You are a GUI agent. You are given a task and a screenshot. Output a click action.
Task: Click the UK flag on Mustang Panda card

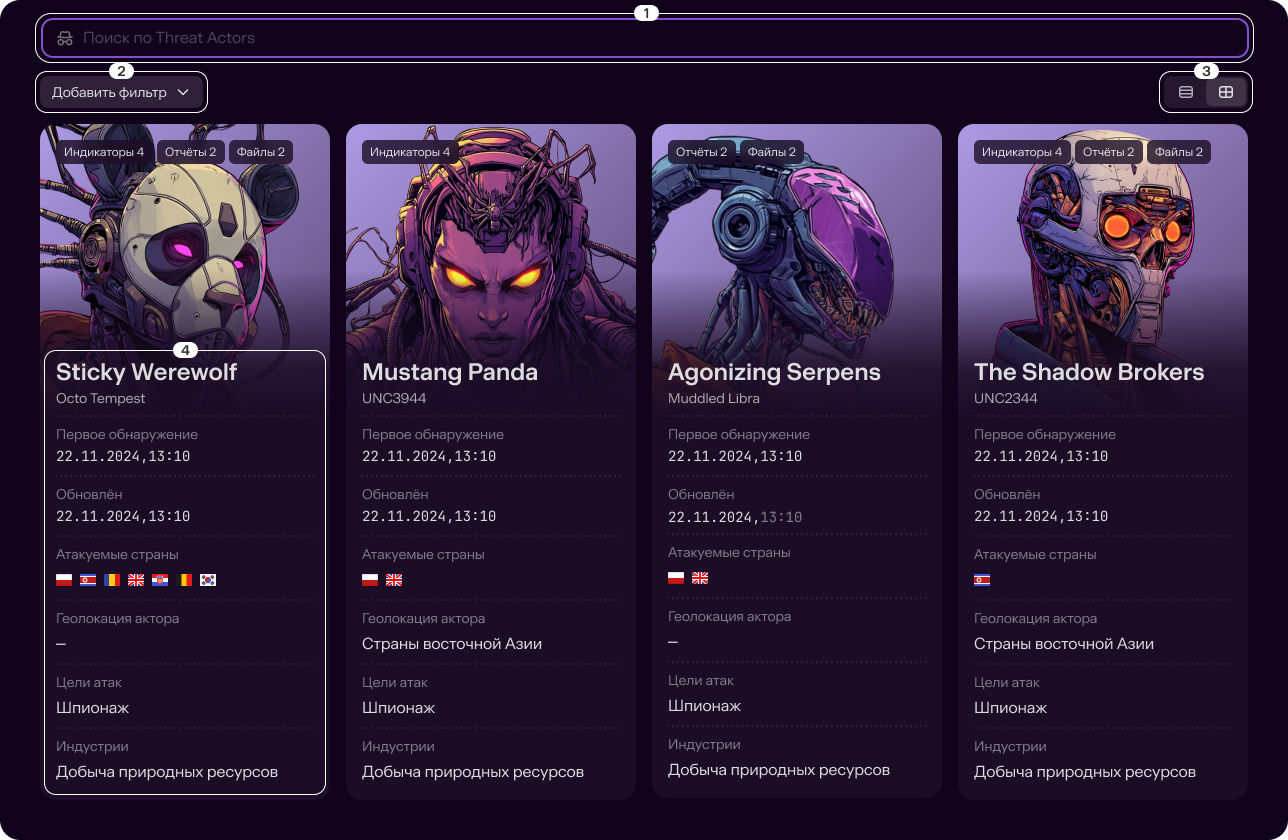(x=394, y=580)
